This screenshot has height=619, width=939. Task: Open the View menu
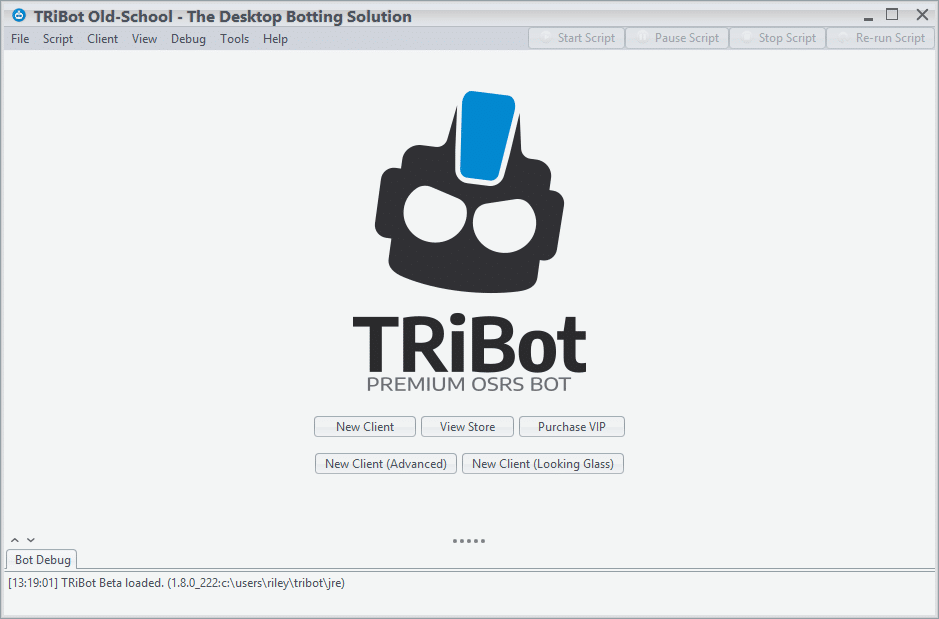[144, 39]
